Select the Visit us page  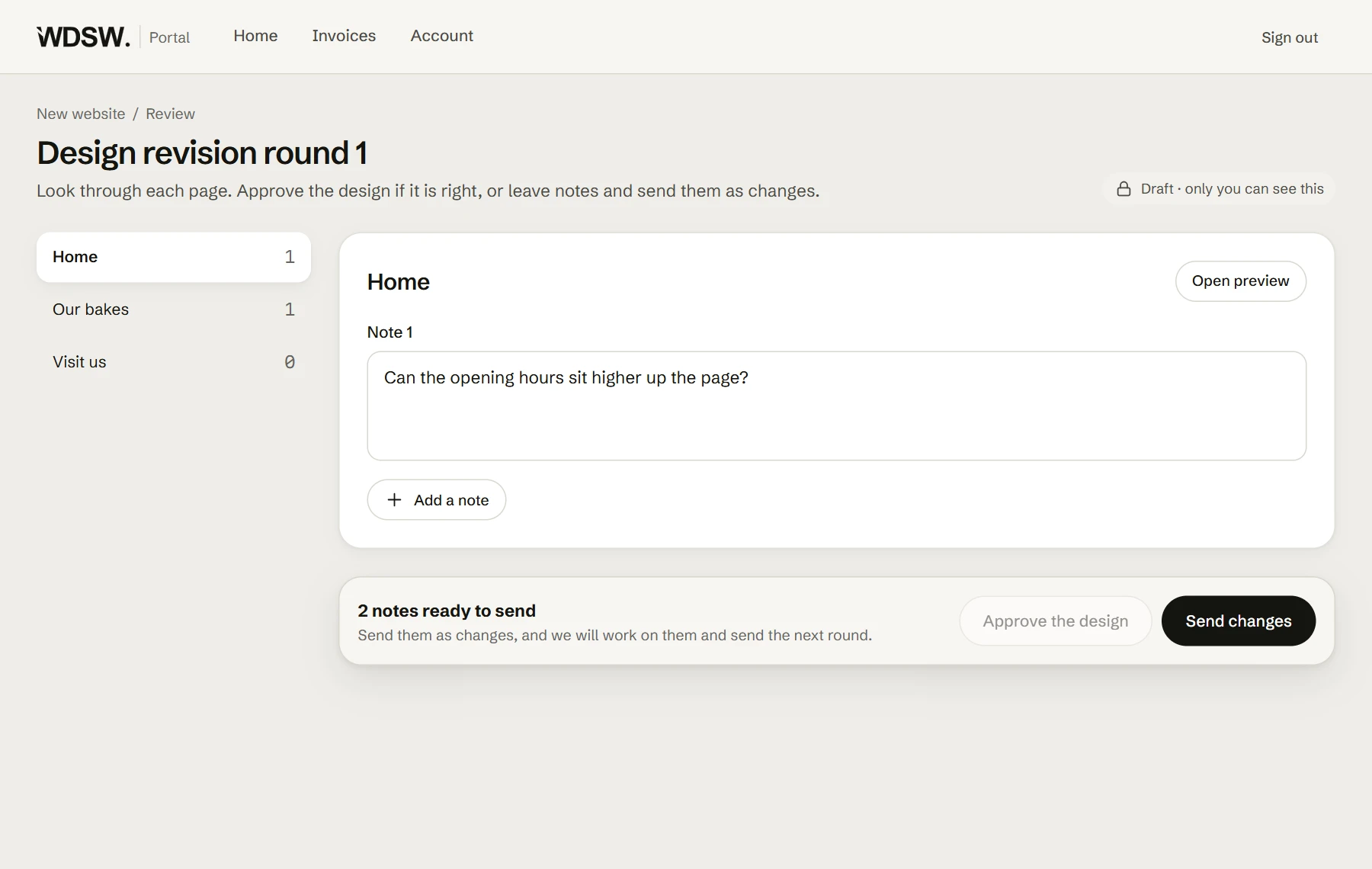coord(174,362)
